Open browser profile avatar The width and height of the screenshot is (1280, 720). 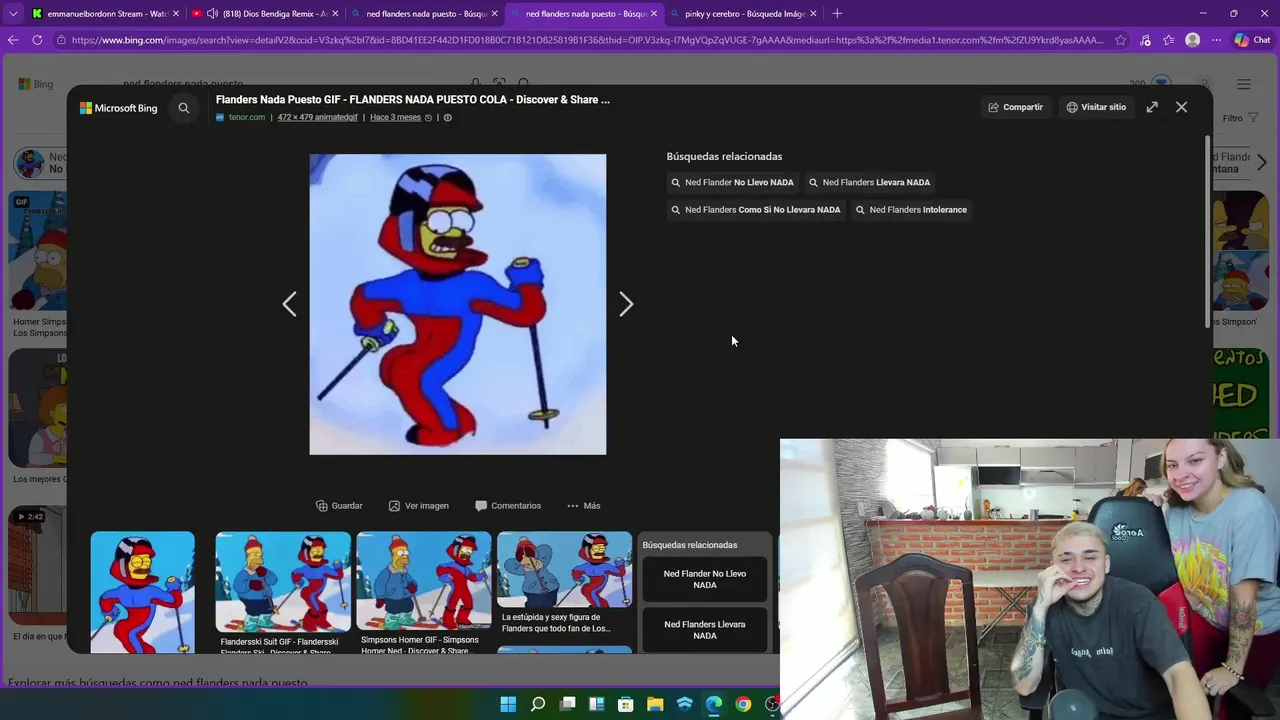pyautogui.click(x=1192, y=40)
